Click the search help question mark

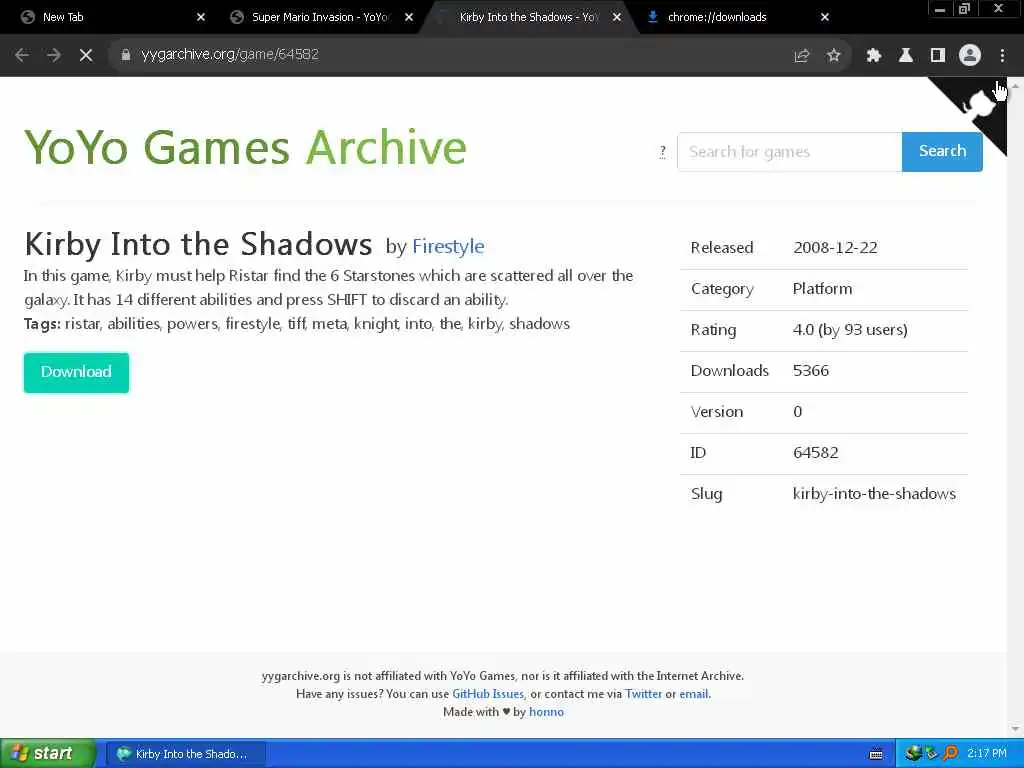(x=663, y=152)
